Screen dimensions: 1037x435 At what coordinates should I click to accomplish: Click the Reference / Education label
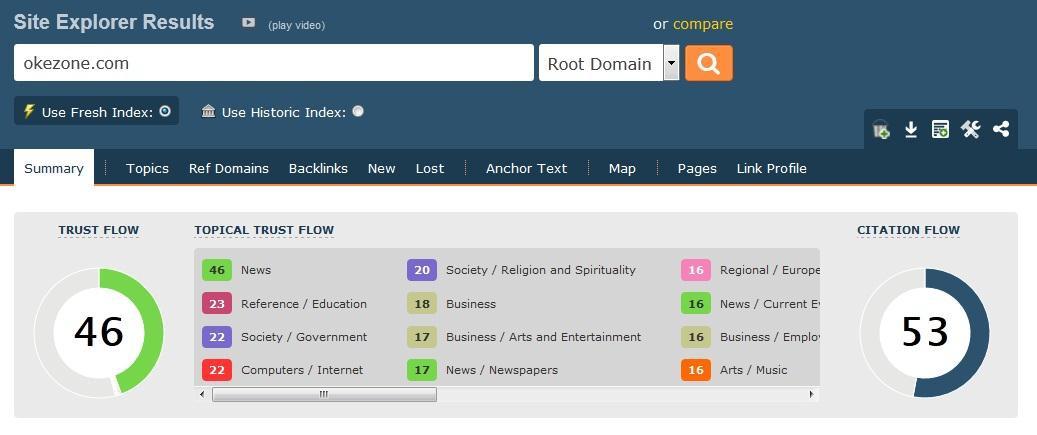304,303
